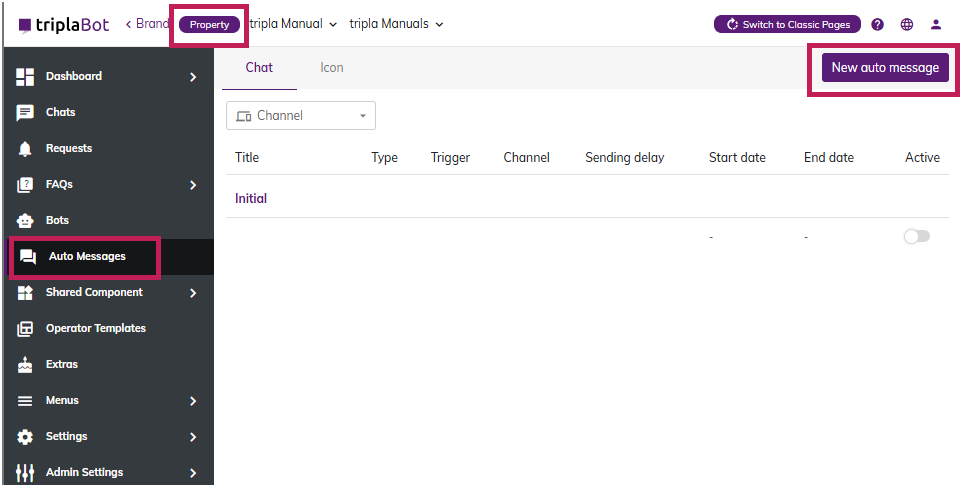Open the help question mark icon
Viewport: 964px width, 486px height.
877,24
